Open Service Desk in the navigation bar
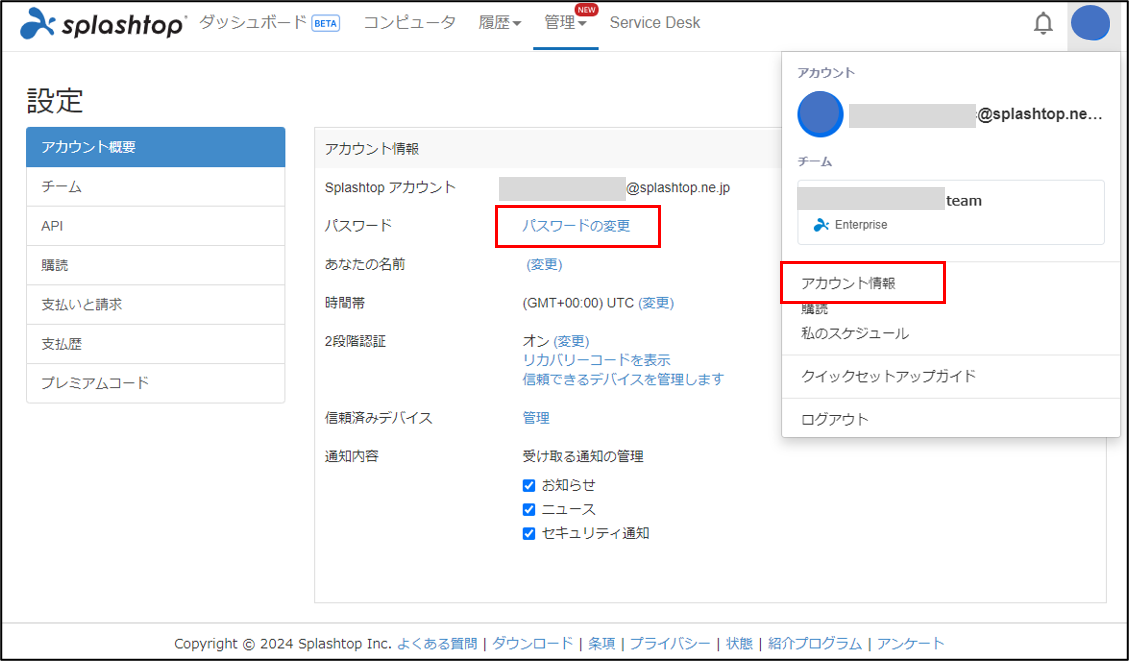 click(x=655, y=23)
